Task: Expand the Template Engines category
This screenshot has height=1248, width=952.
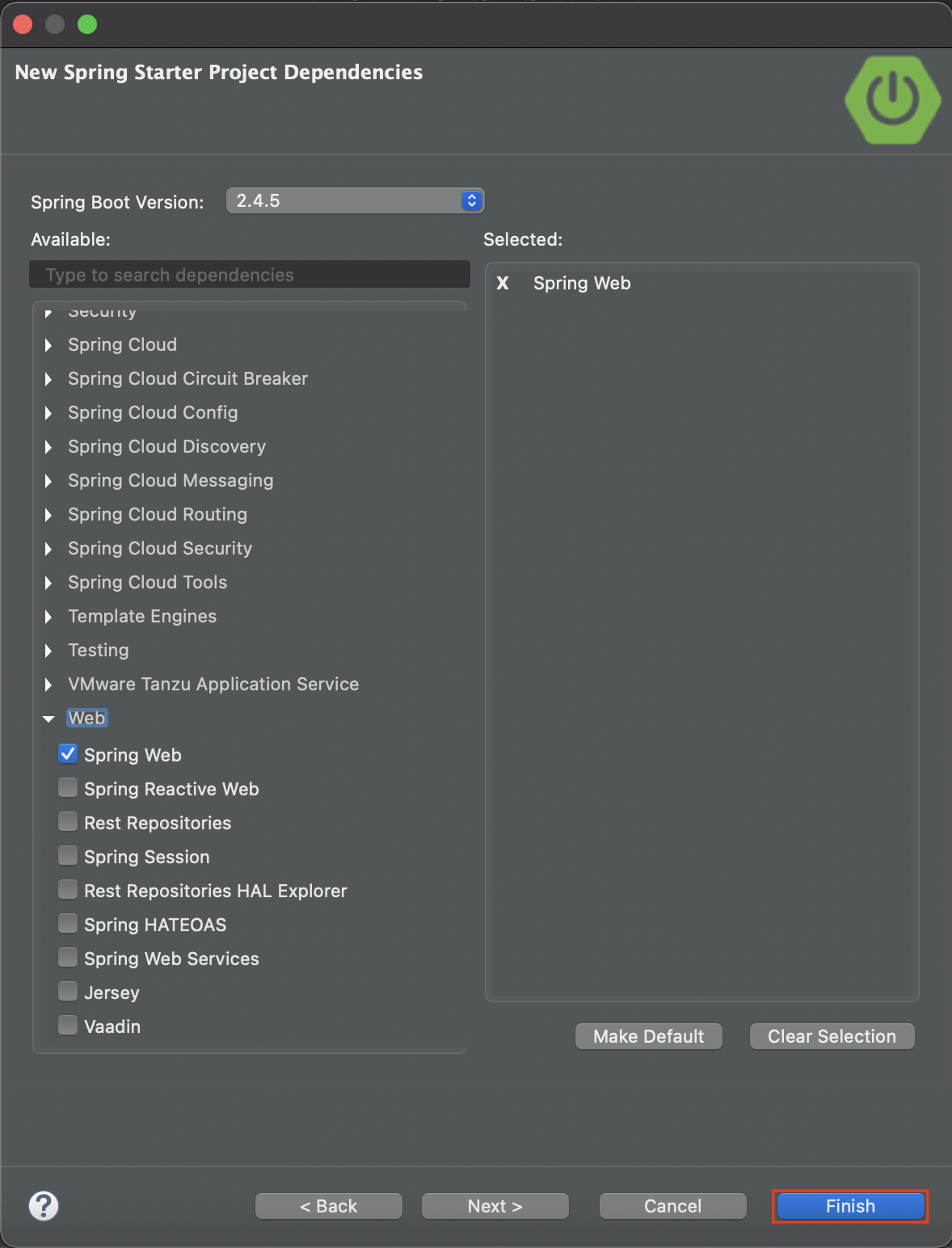Action: coord(48,617)
